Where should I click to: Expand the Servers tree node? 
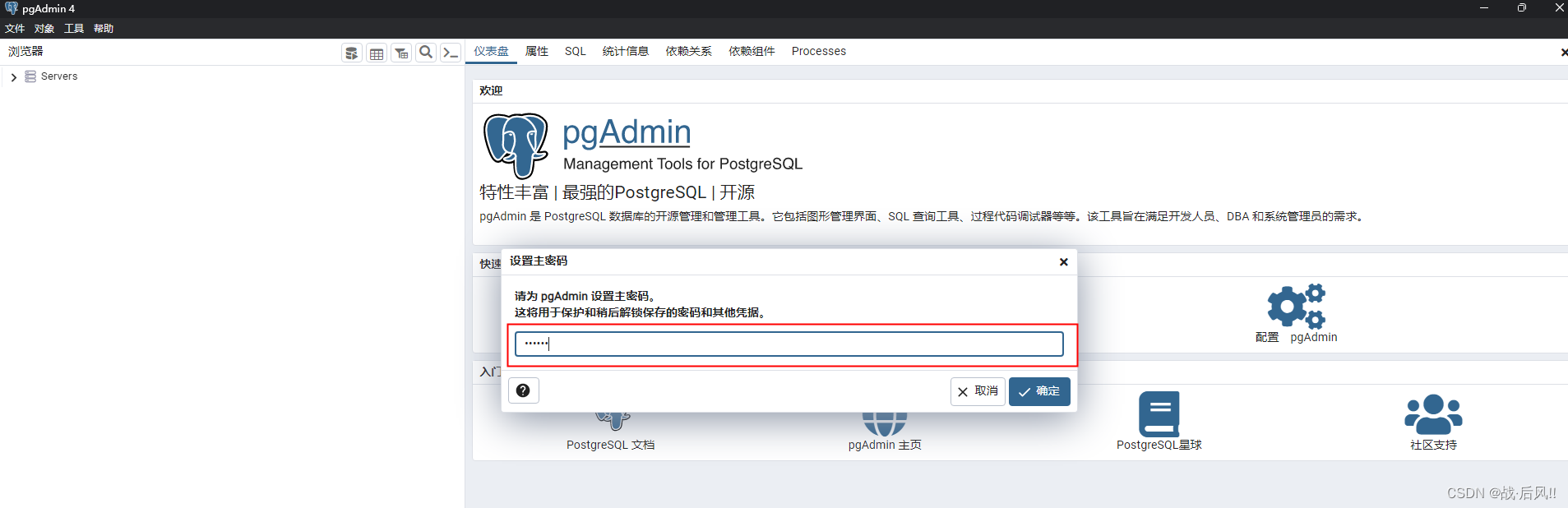[13, 76]
